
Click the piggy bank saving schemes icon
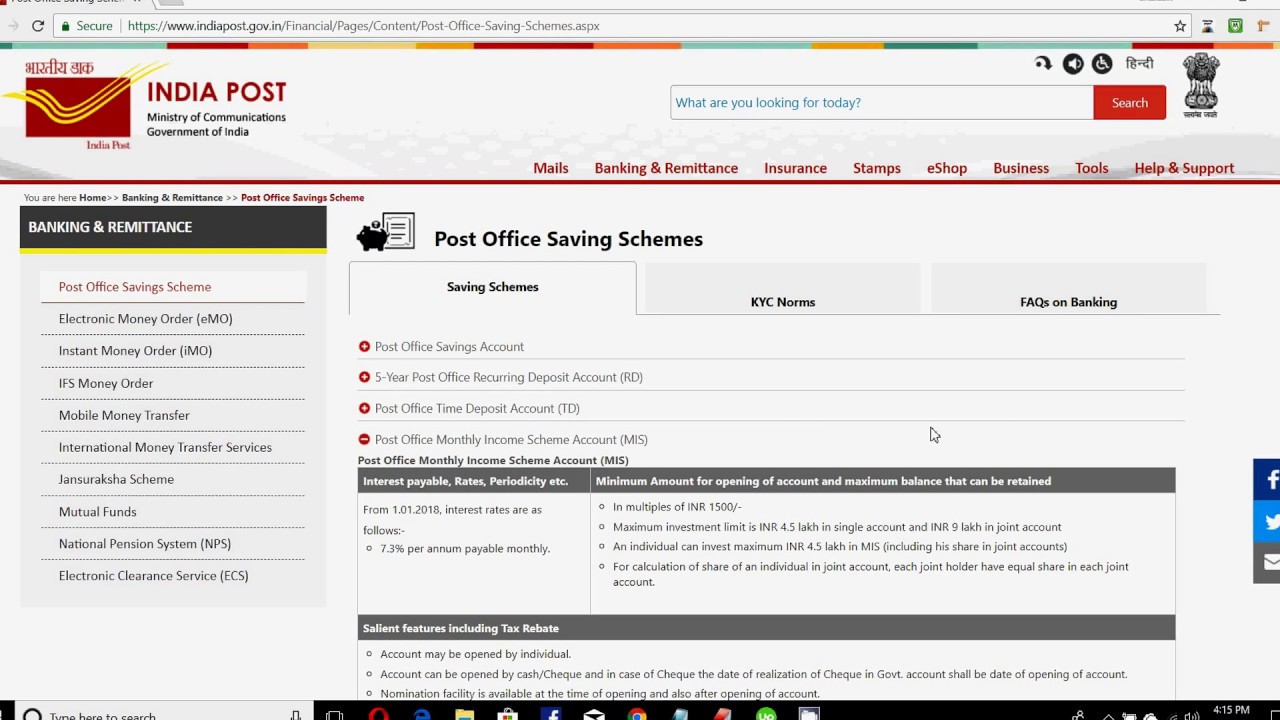click(x=386, y=232)
